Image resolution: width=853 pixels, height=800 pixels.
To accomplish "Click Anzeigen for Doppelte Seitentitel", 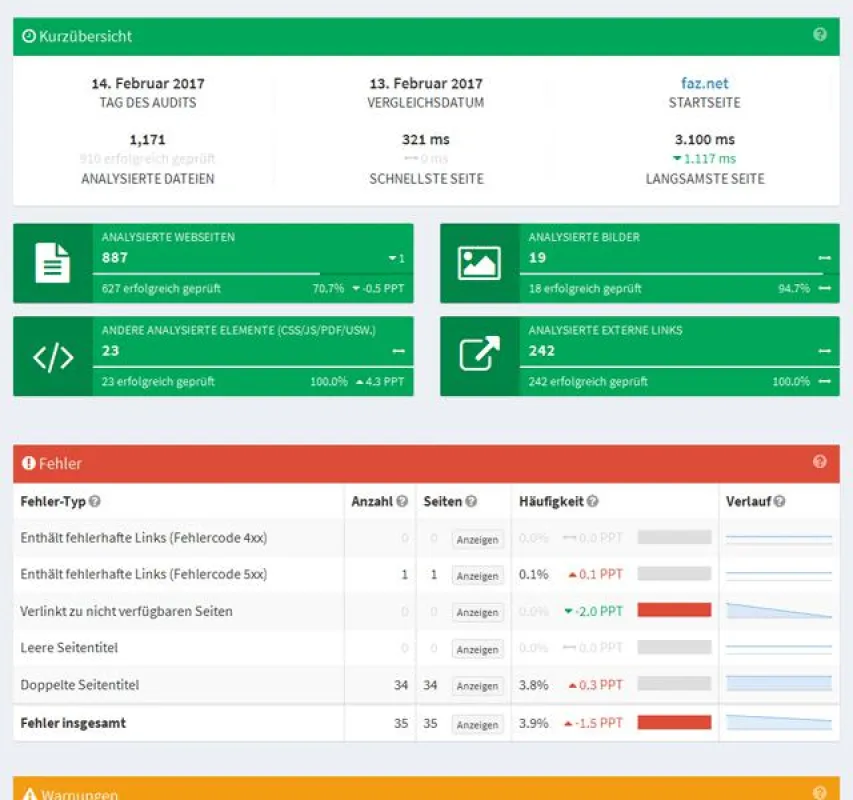I will [477, 686].
